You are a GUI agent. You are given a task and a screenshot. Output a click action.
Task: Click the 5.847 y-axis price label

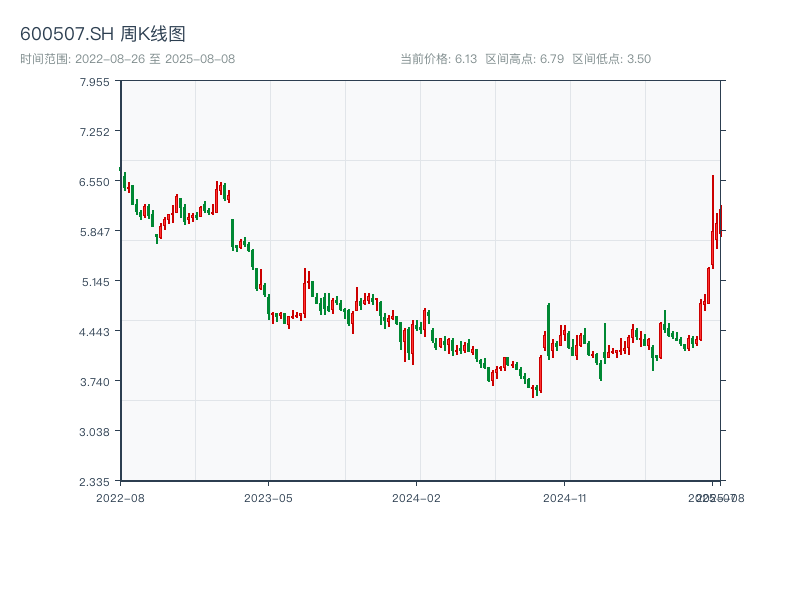pyautogui.click(x=99, y=232)
